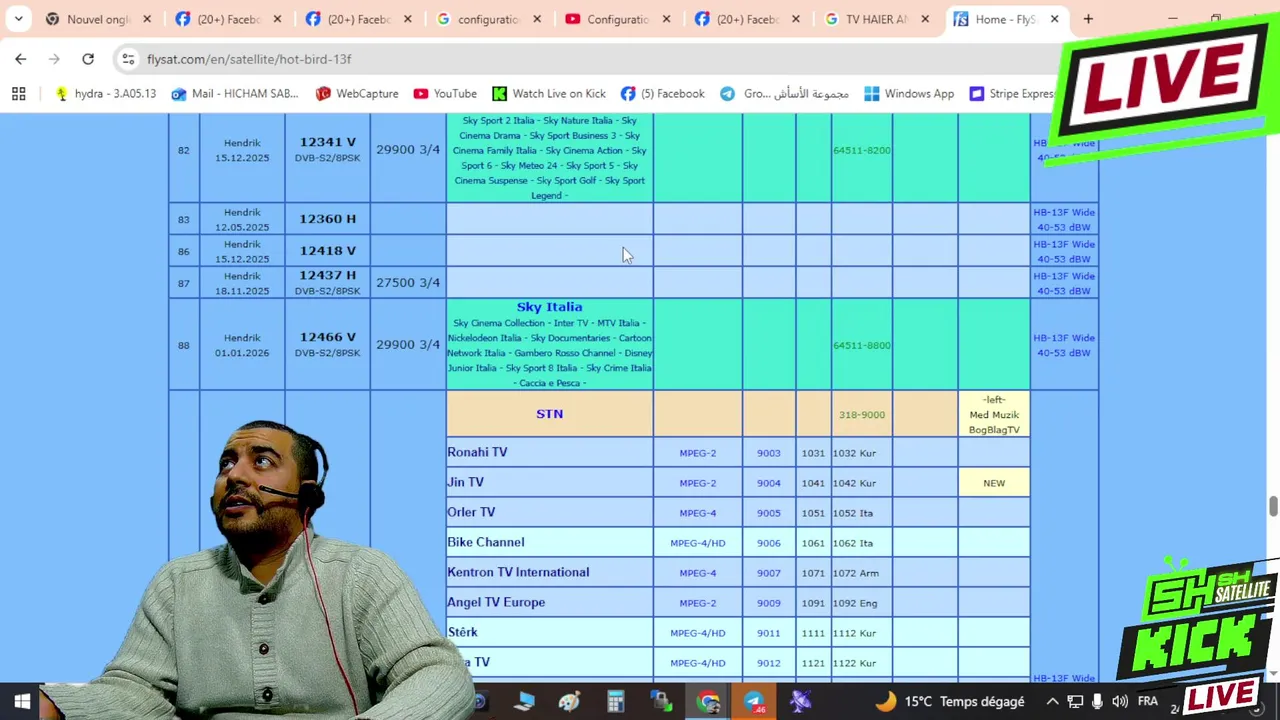
Task: Close the Home - FlySat tab
Action: click(x=1054, y=19)
